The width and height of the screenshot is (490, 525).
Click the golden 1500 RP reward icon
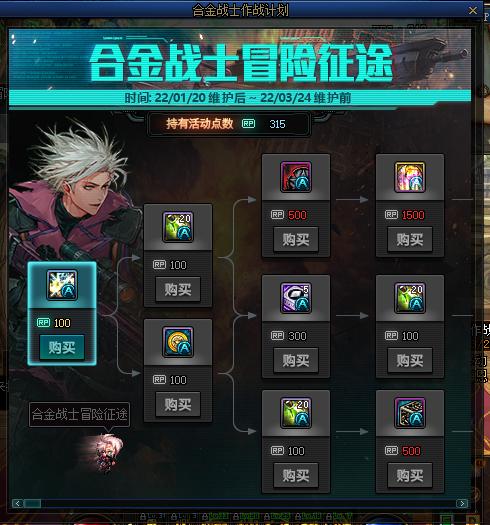point(410,177)
